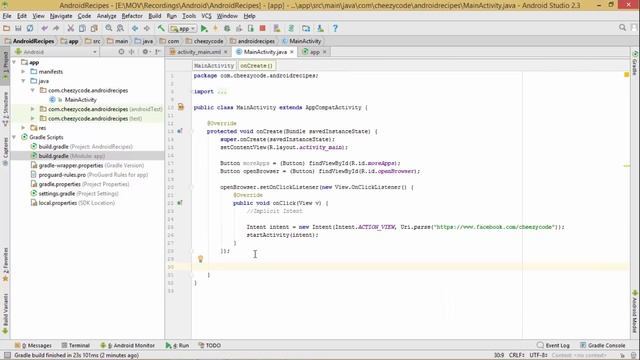Collapse the java folder node
640x360 pixels.
(x=24, y=81)
